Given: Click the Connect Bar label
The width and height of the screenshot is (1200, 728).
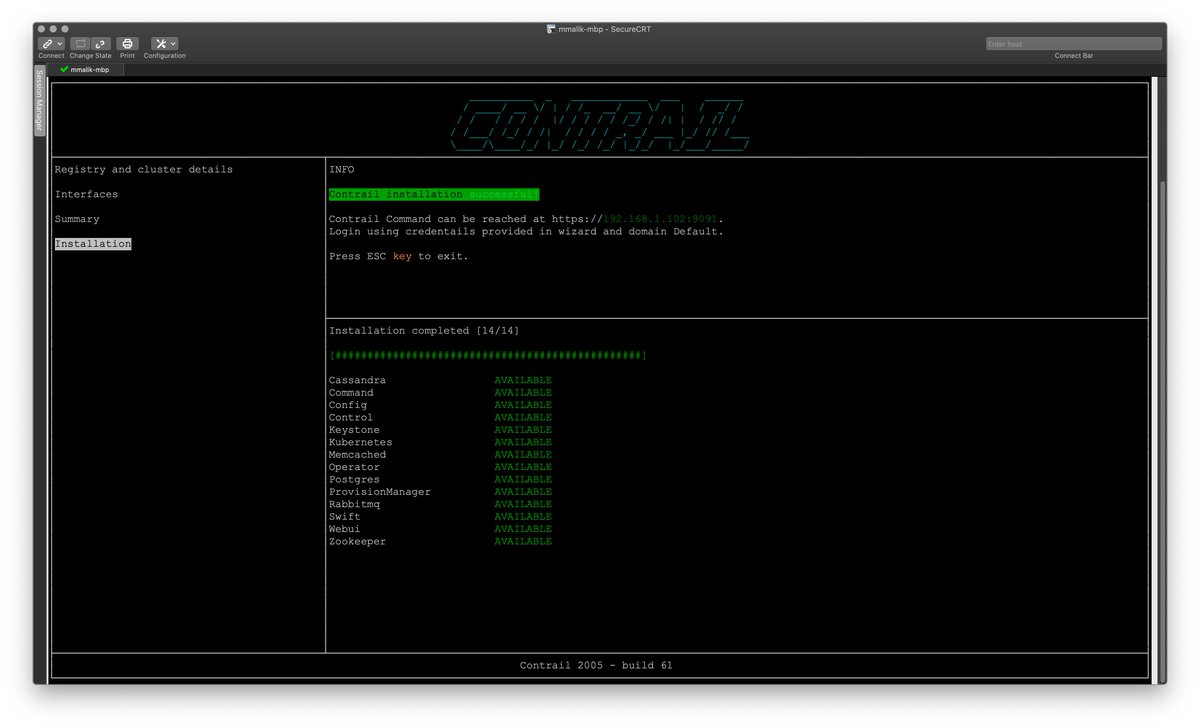Looking at the screenshot, I should [x=1074, y=56].
